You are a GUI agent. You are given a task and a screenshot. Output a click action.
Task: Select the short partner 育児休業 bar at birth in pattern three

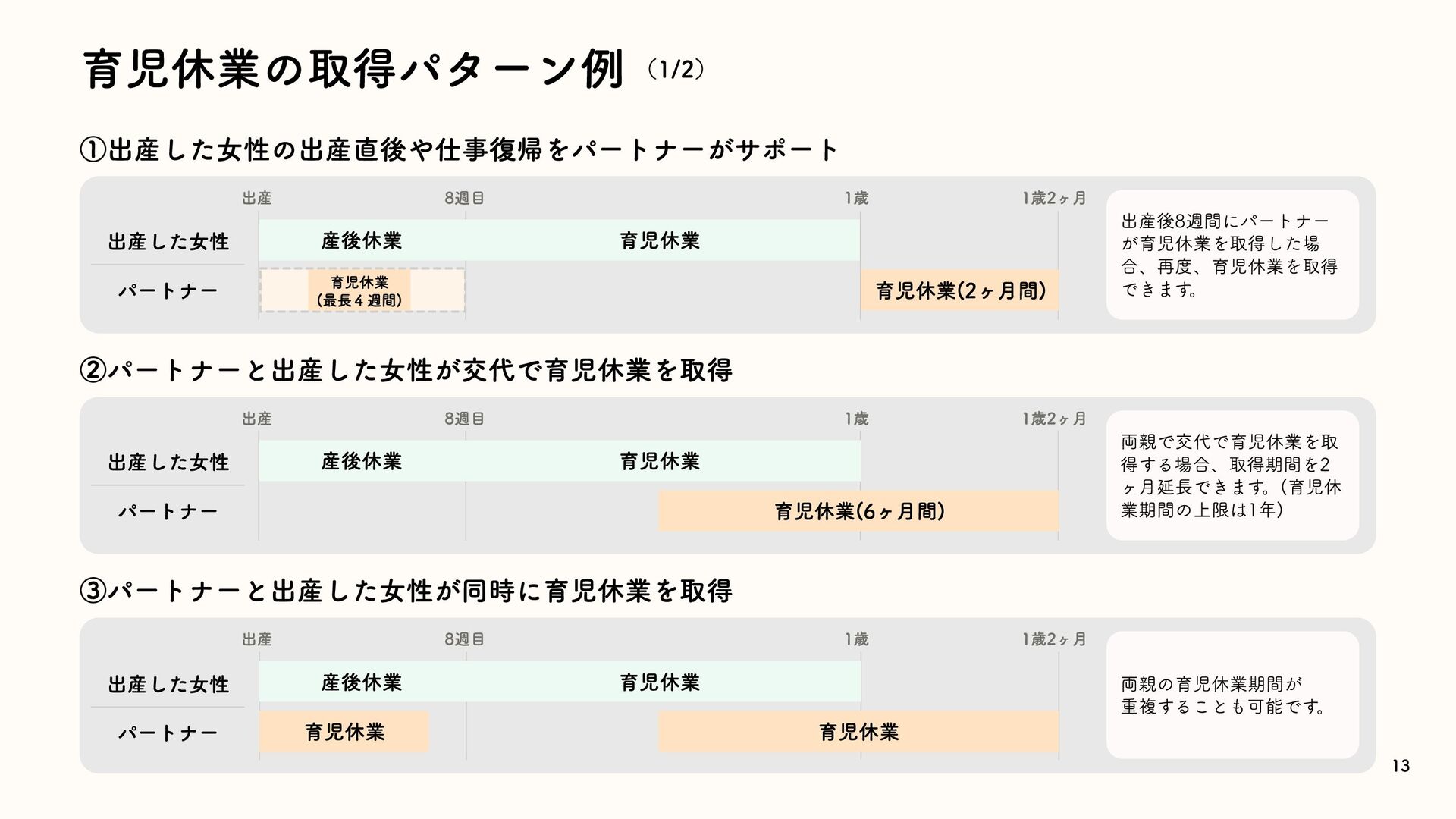(x=344, y=732)
